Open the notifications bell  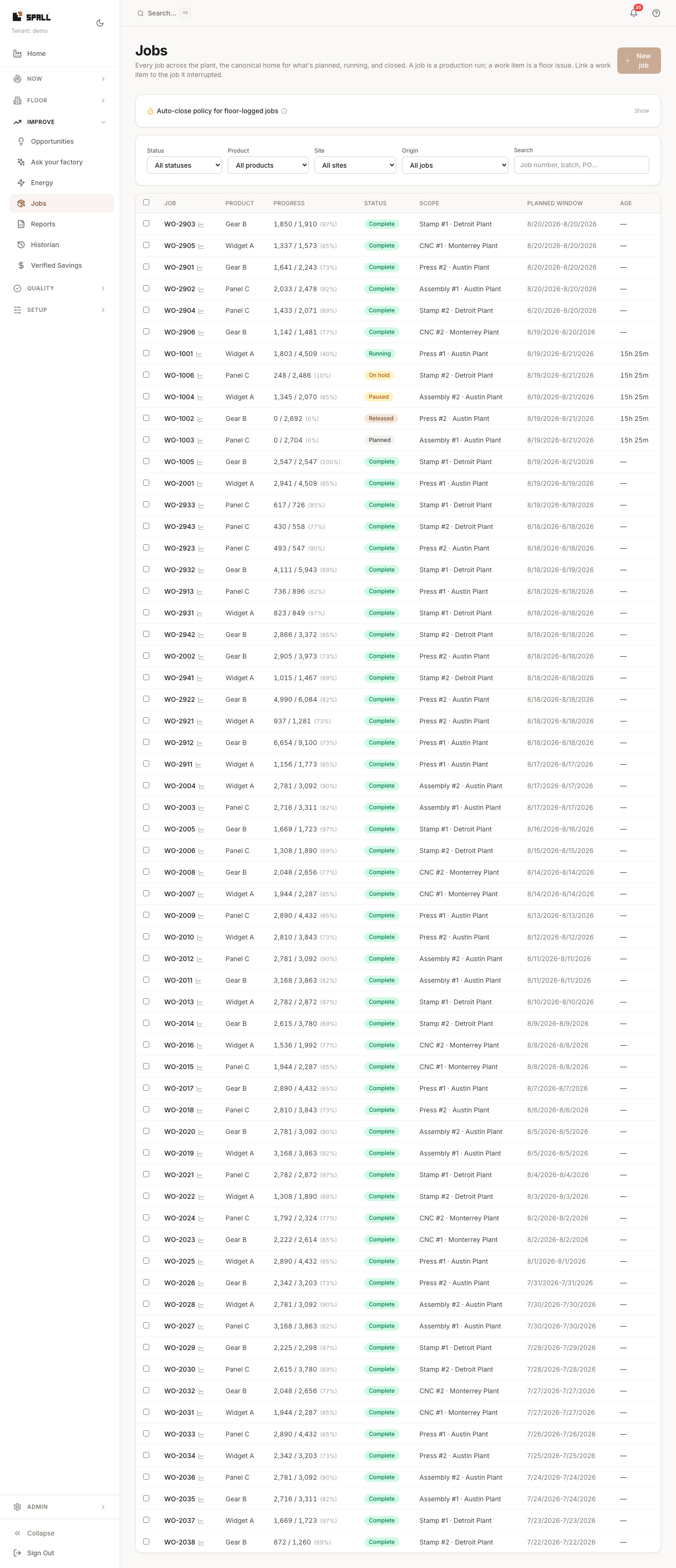click(x=633, y=13)
